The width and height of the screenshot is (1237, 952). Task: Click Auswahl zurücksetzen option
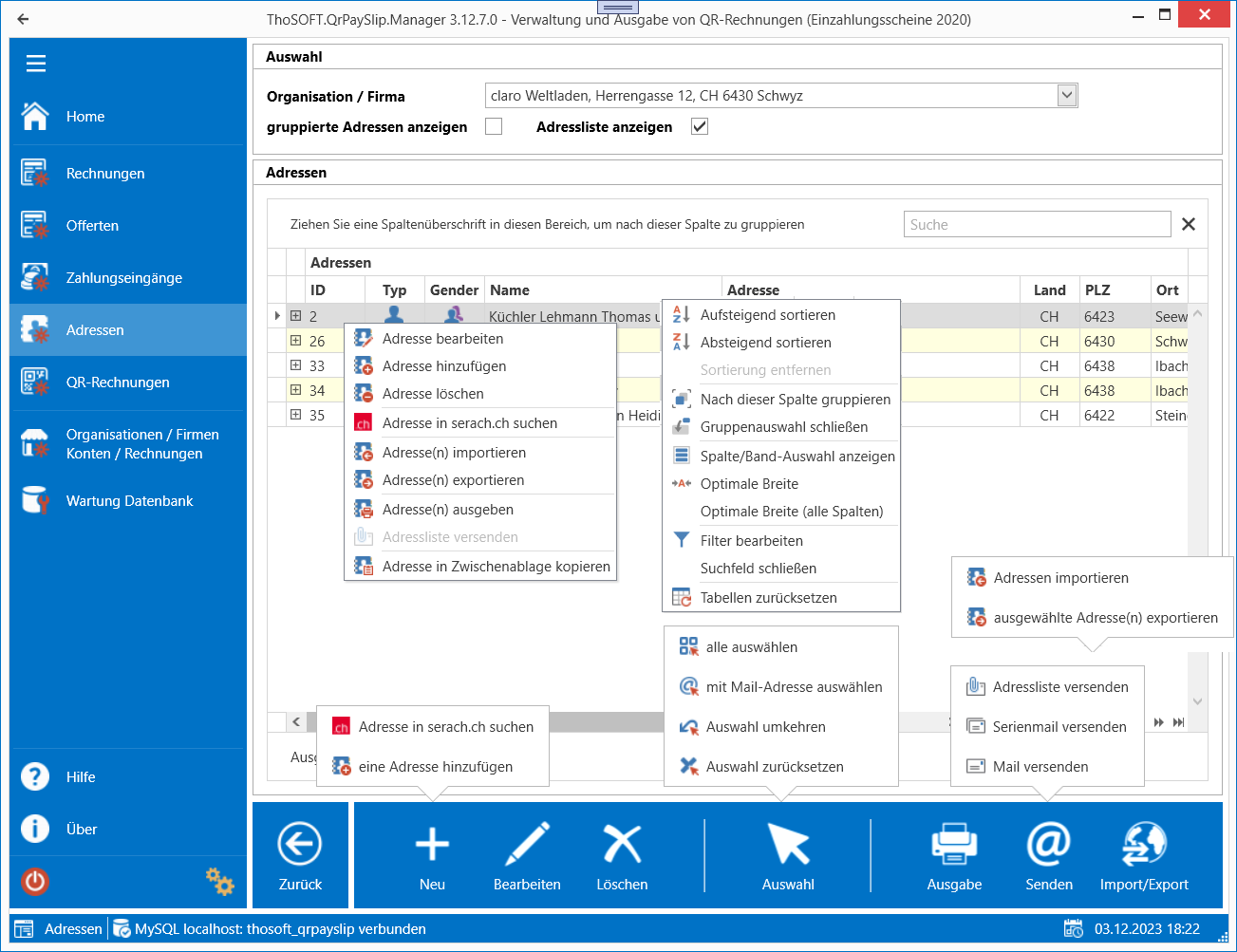(x=780, y=767)
